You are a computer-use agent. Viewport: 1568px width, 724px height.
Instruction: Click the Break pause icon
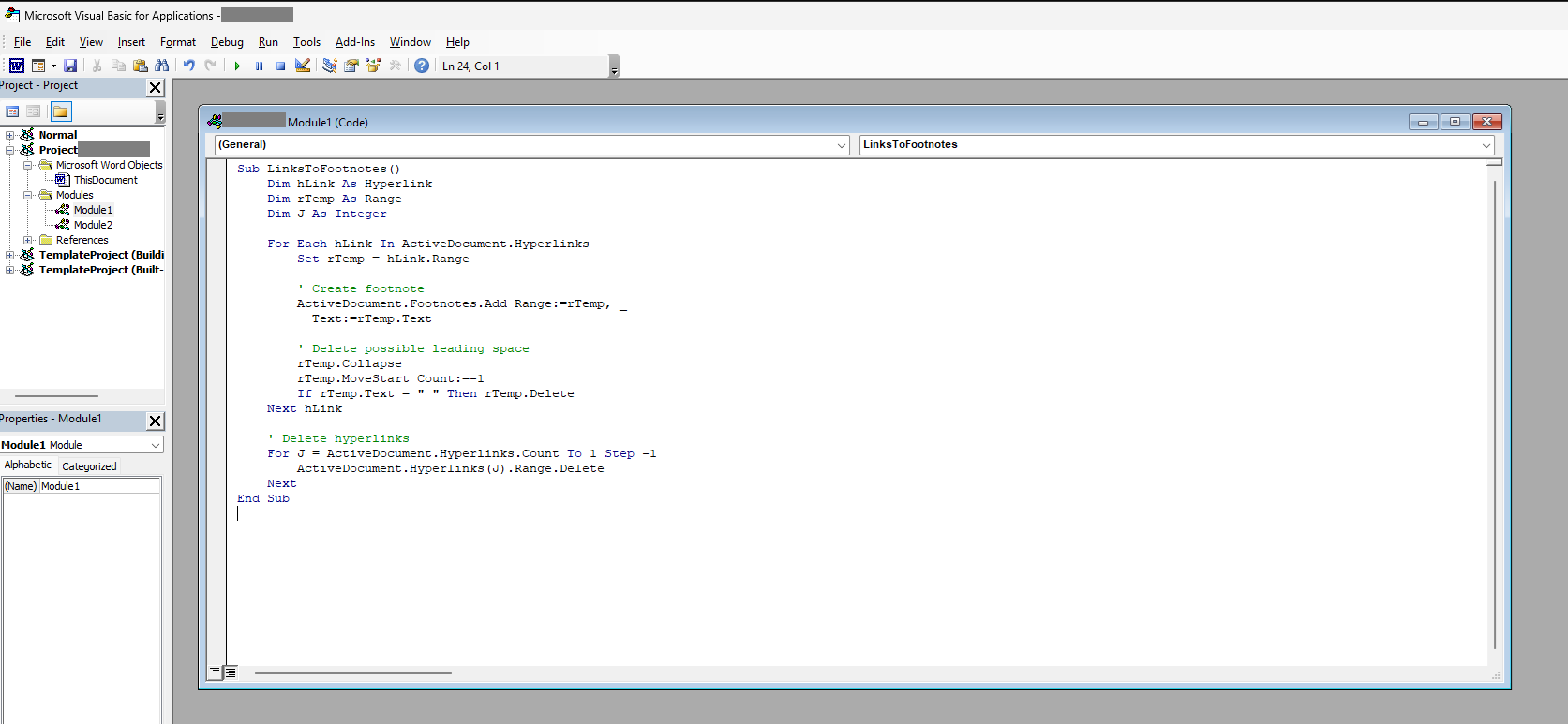pos(260,66)
